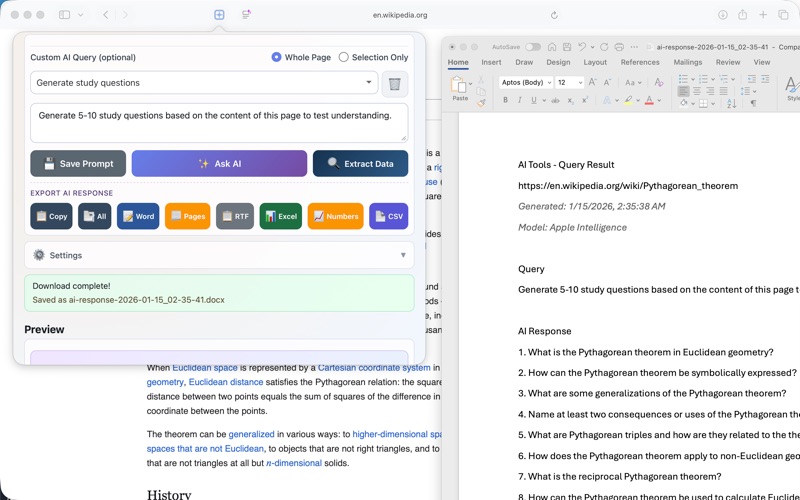The width and height of the screenshot is (800, 500).
Task: Apply subscript in Word ribbon
Action: [570, 101]
